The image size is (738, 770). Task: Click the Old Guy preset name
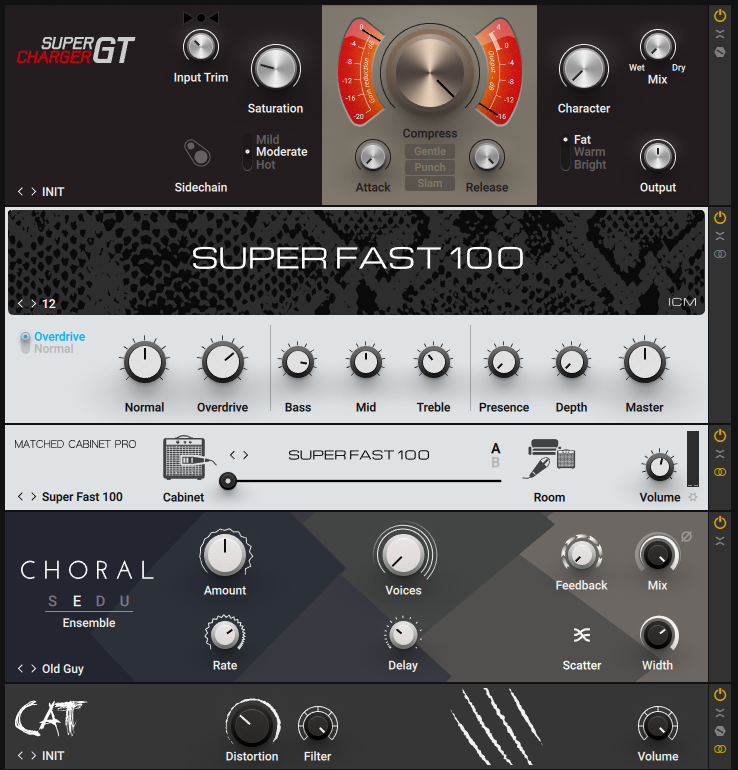(63, 669)
